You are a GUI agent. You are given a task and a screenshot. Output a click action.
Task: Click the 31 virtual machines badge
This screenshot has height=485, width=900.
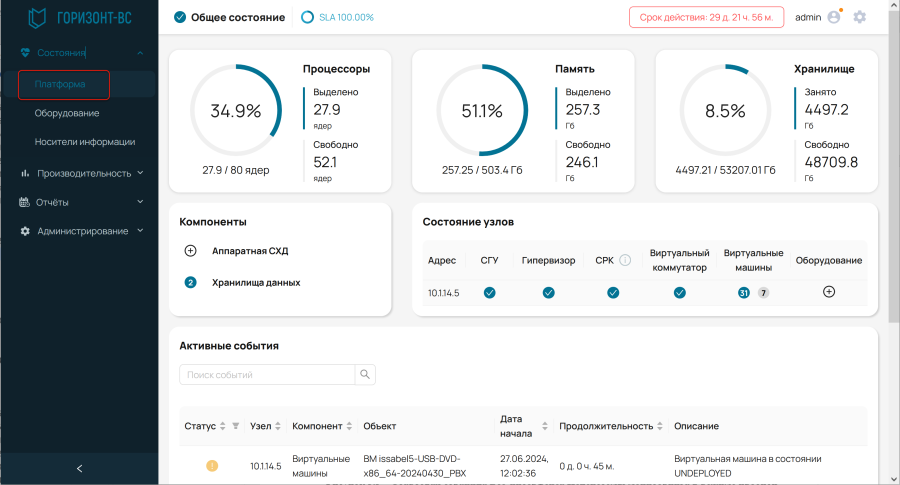pos(743,293)
